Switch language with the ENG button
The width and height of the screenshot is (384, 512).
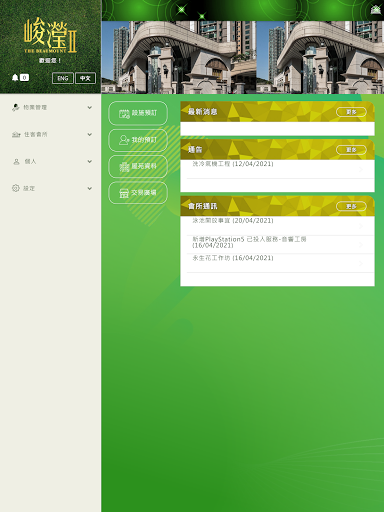pyautogui.click(x=63, y=78)
